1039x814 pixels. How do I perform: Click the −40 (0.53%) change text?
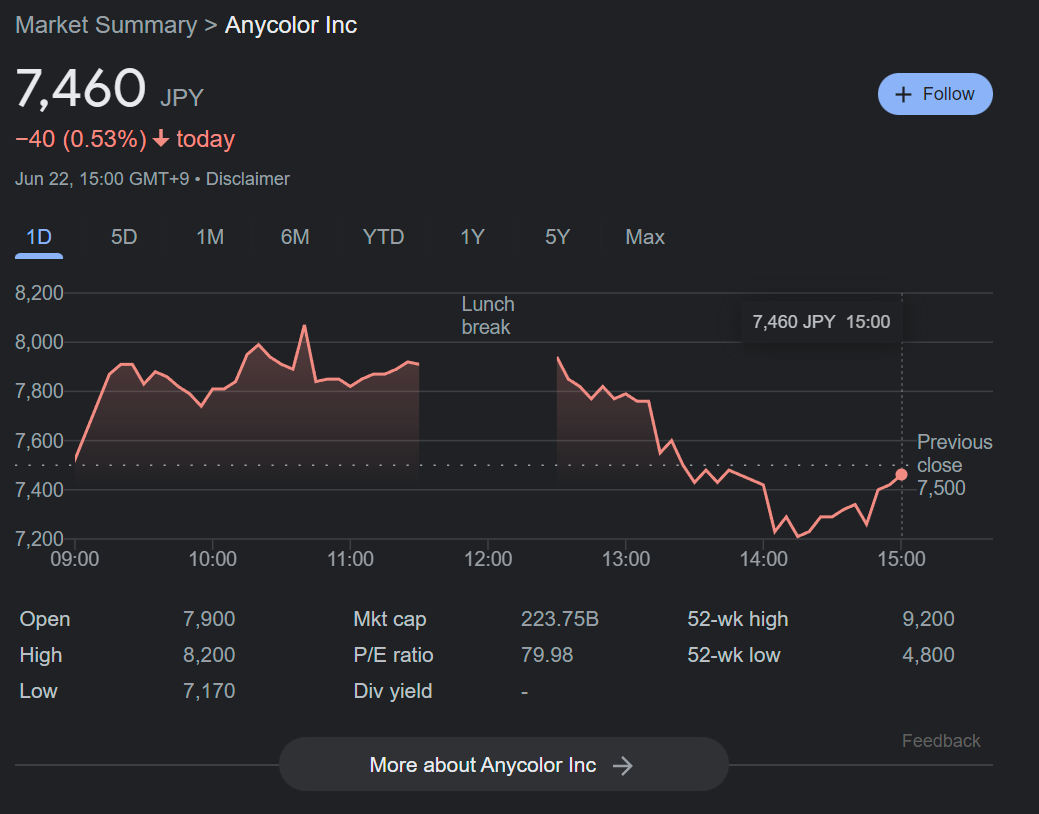click(81, 139)
